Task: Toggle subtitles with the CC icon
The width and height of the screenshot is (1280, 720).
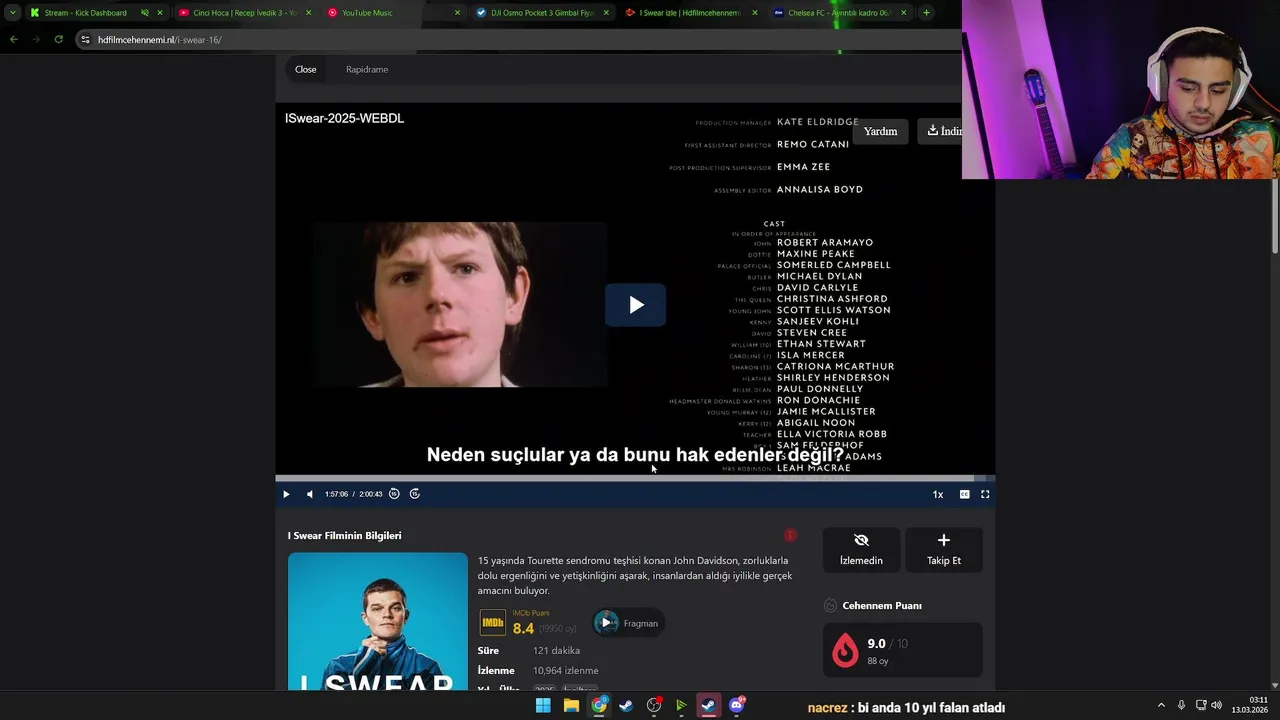Action: coord(964,494)
